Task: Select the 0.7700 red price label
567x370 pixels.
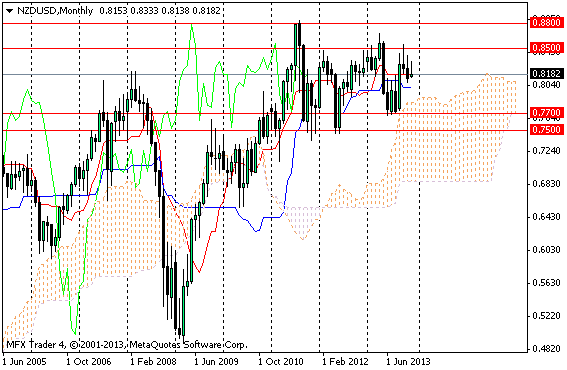Action: tap(546, 113)
